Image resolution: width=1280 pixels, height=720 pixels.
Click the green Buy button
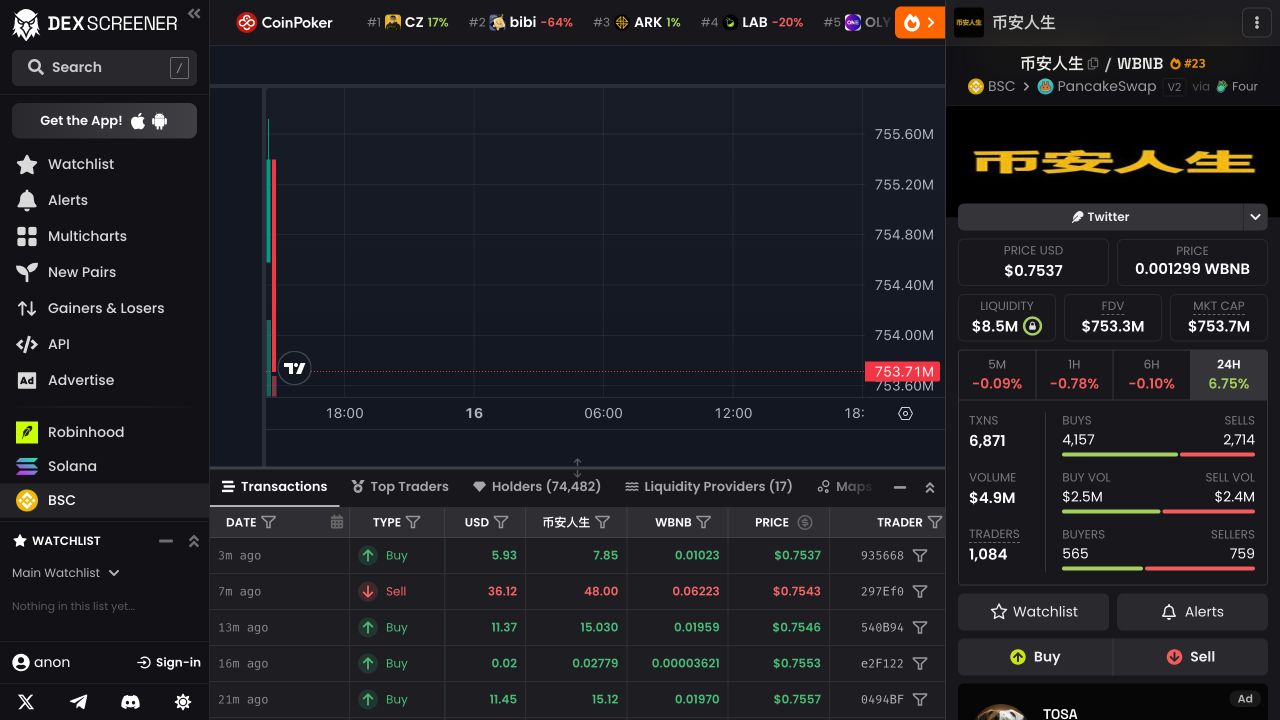tap(1035, 657)
